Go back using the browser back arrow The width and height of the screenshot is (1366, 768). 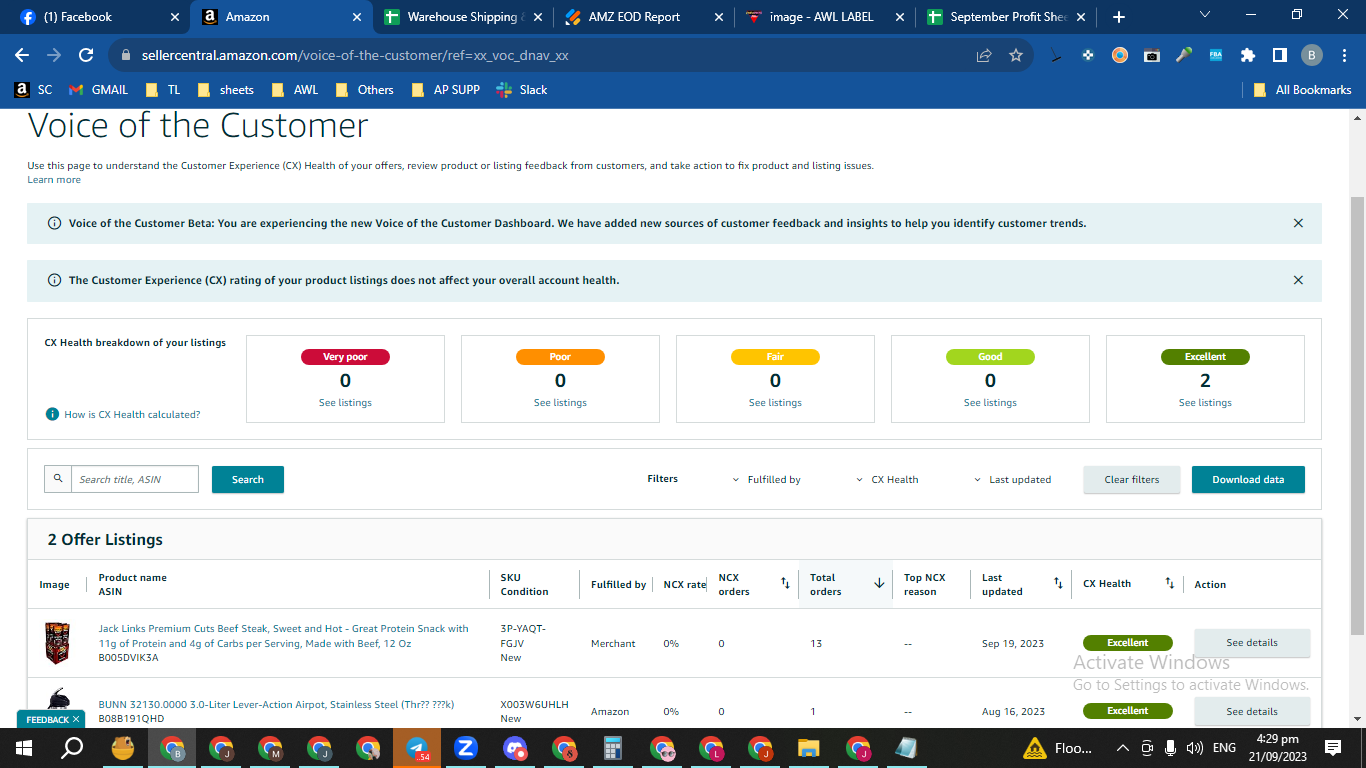22,56
